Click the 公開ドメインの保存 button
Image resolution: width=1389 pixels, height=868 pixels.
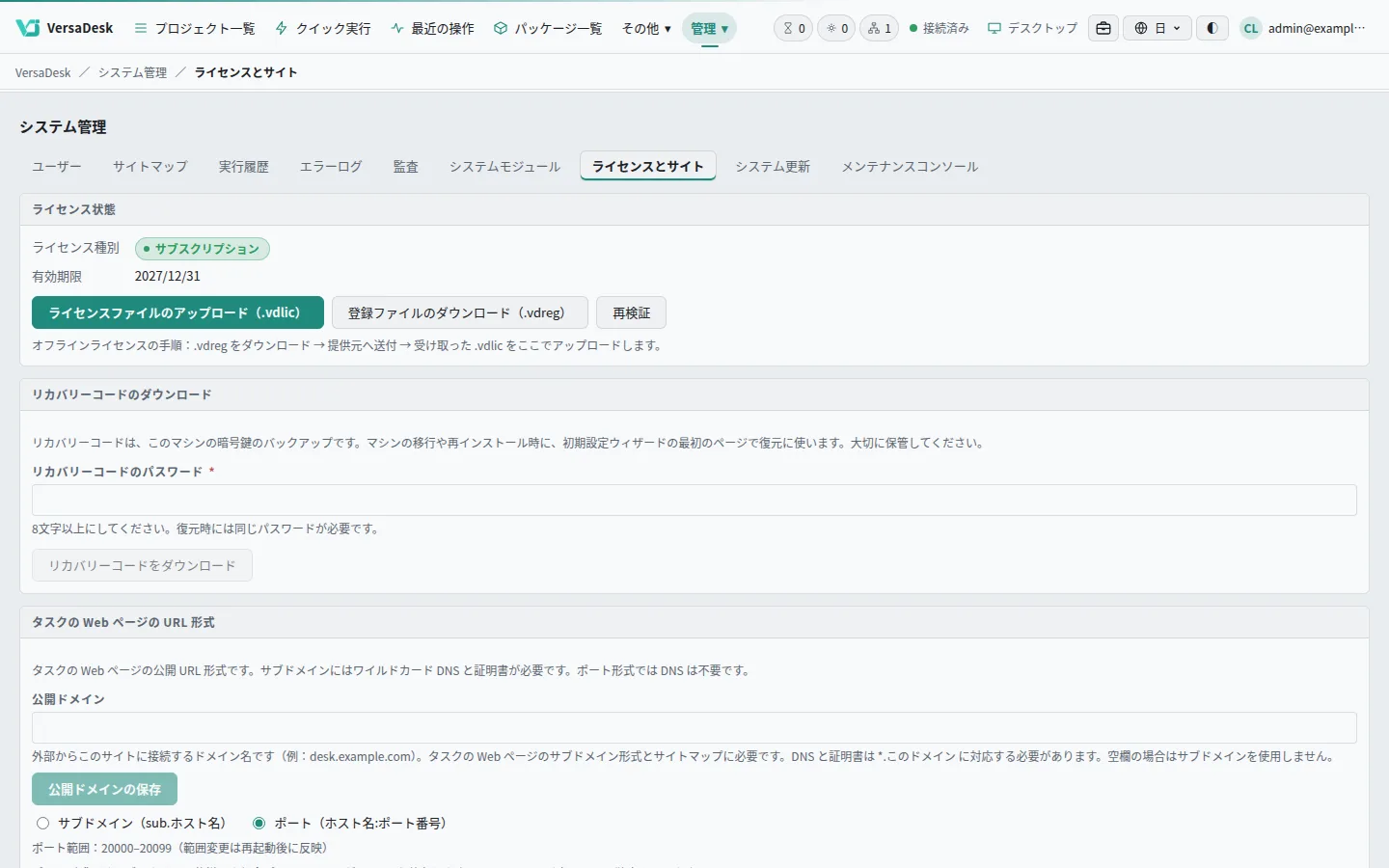(x=104, y=789)
